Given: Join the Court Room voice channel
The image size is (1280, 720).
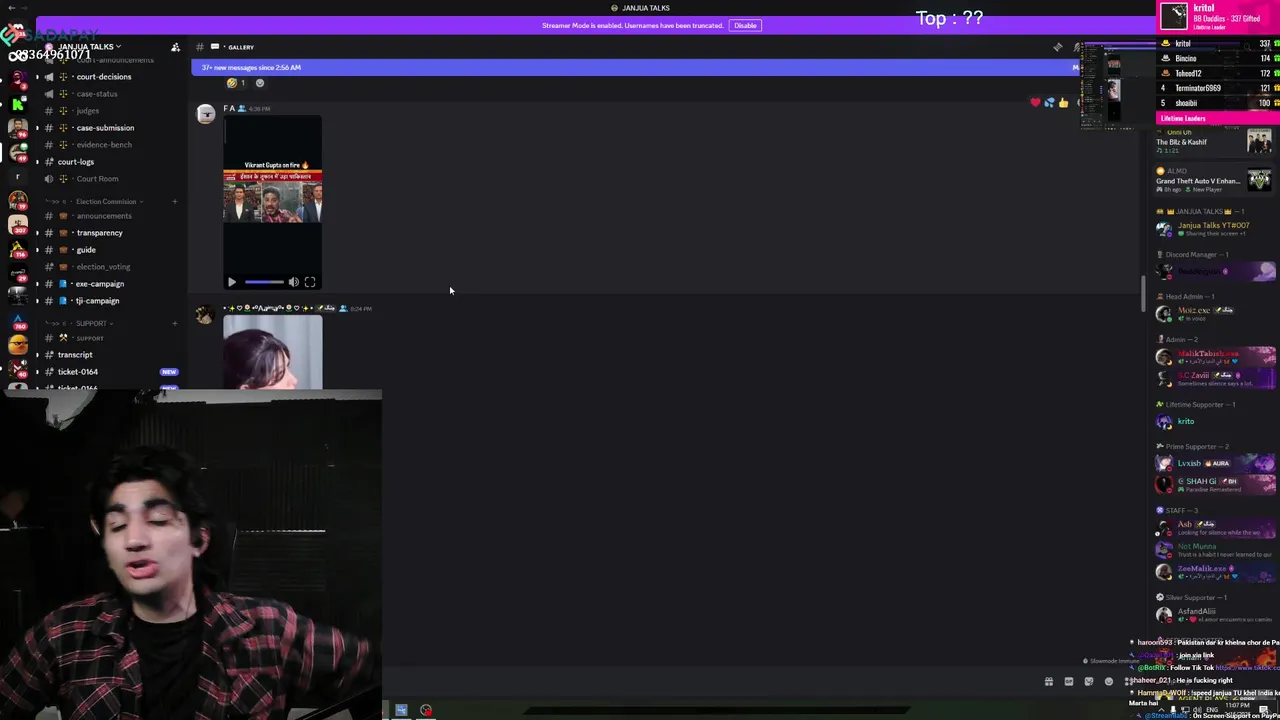Looking at the screenshot, I should 97,179.
